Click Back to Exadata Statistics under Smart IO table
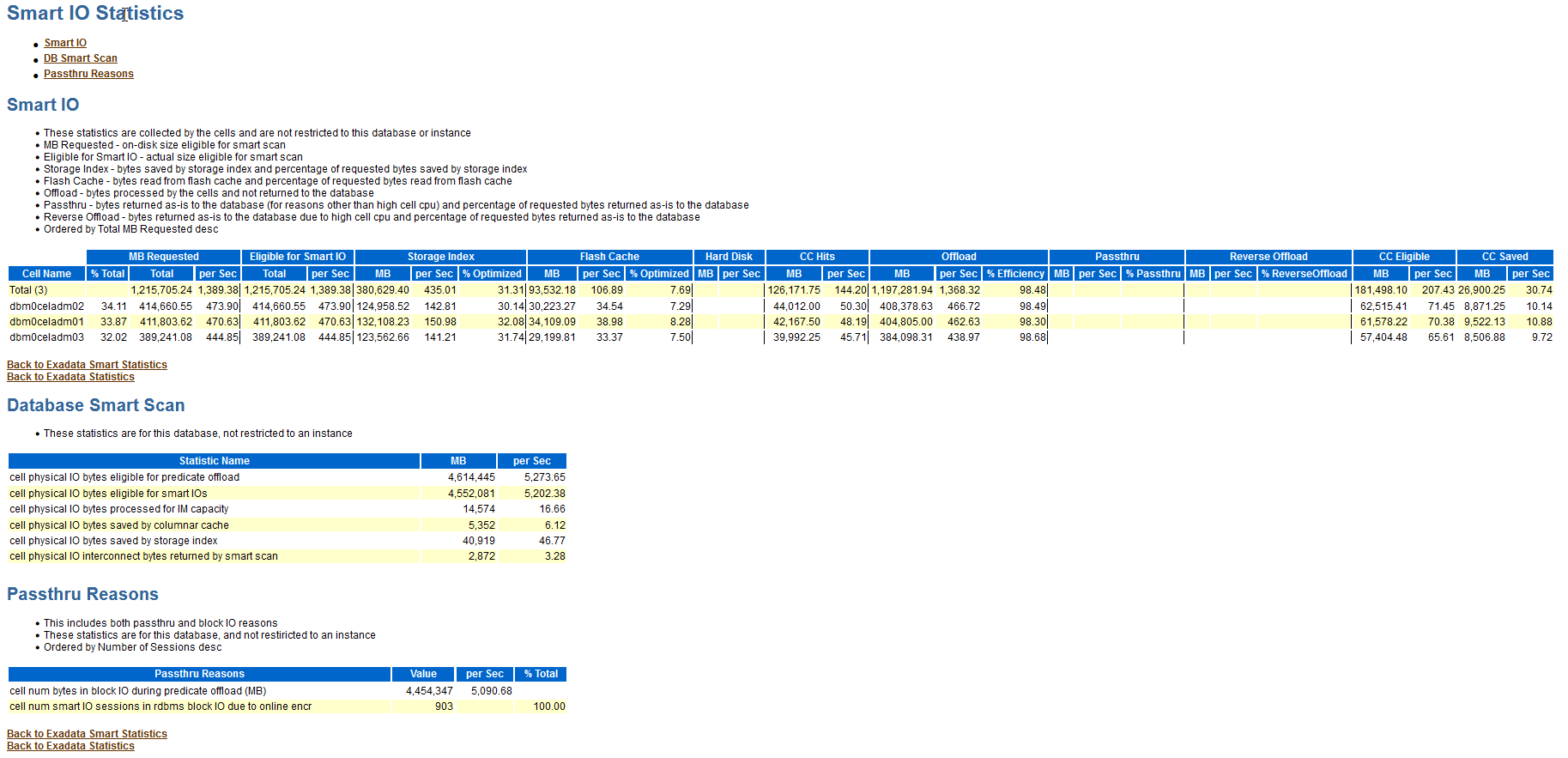 (x=70, y=377)
